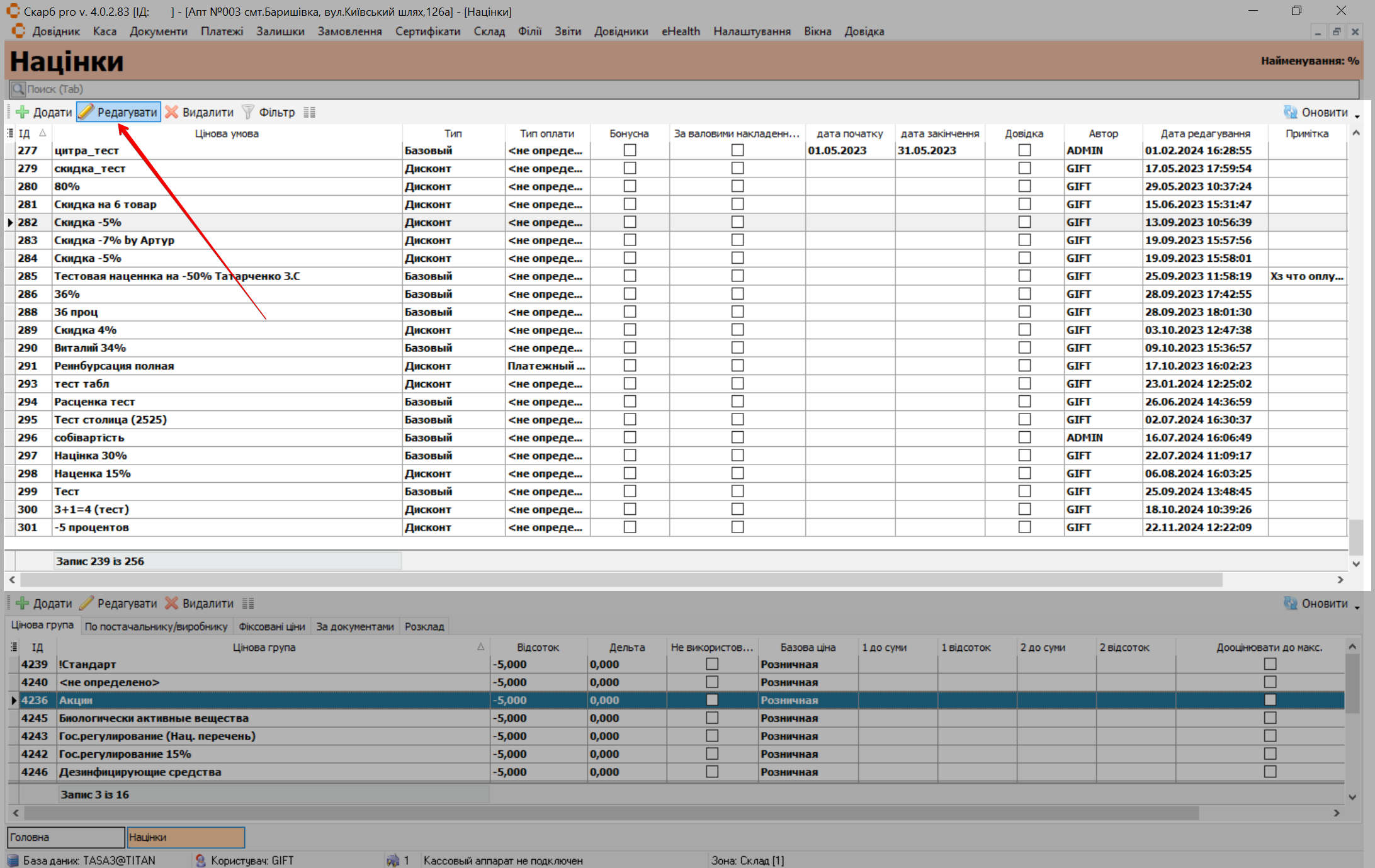Click the green plus Додати icon in top toolbar
The image size is (1375, 868).
tap(23, 112)
